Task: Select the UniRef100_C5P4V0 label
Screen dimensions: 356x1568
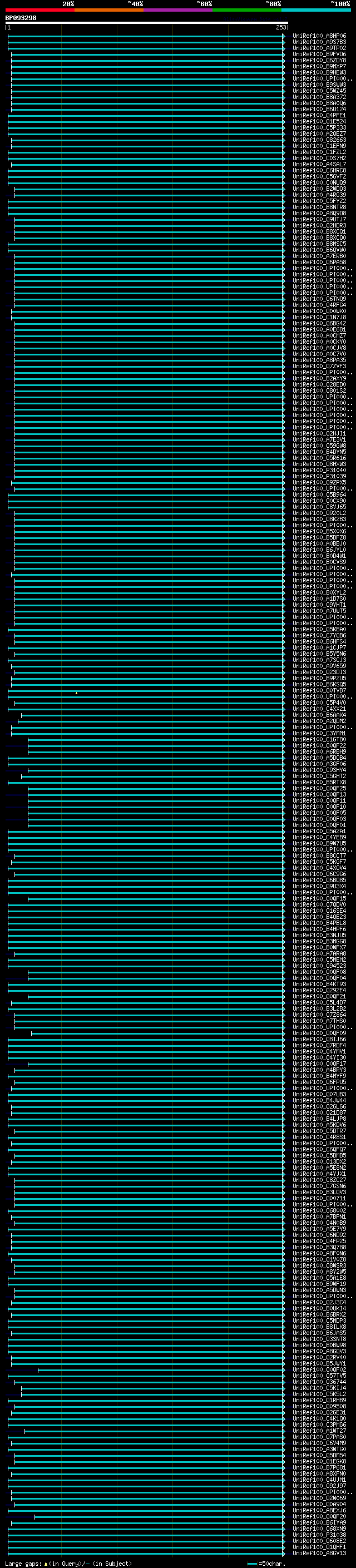Action: tap(319, 703)
